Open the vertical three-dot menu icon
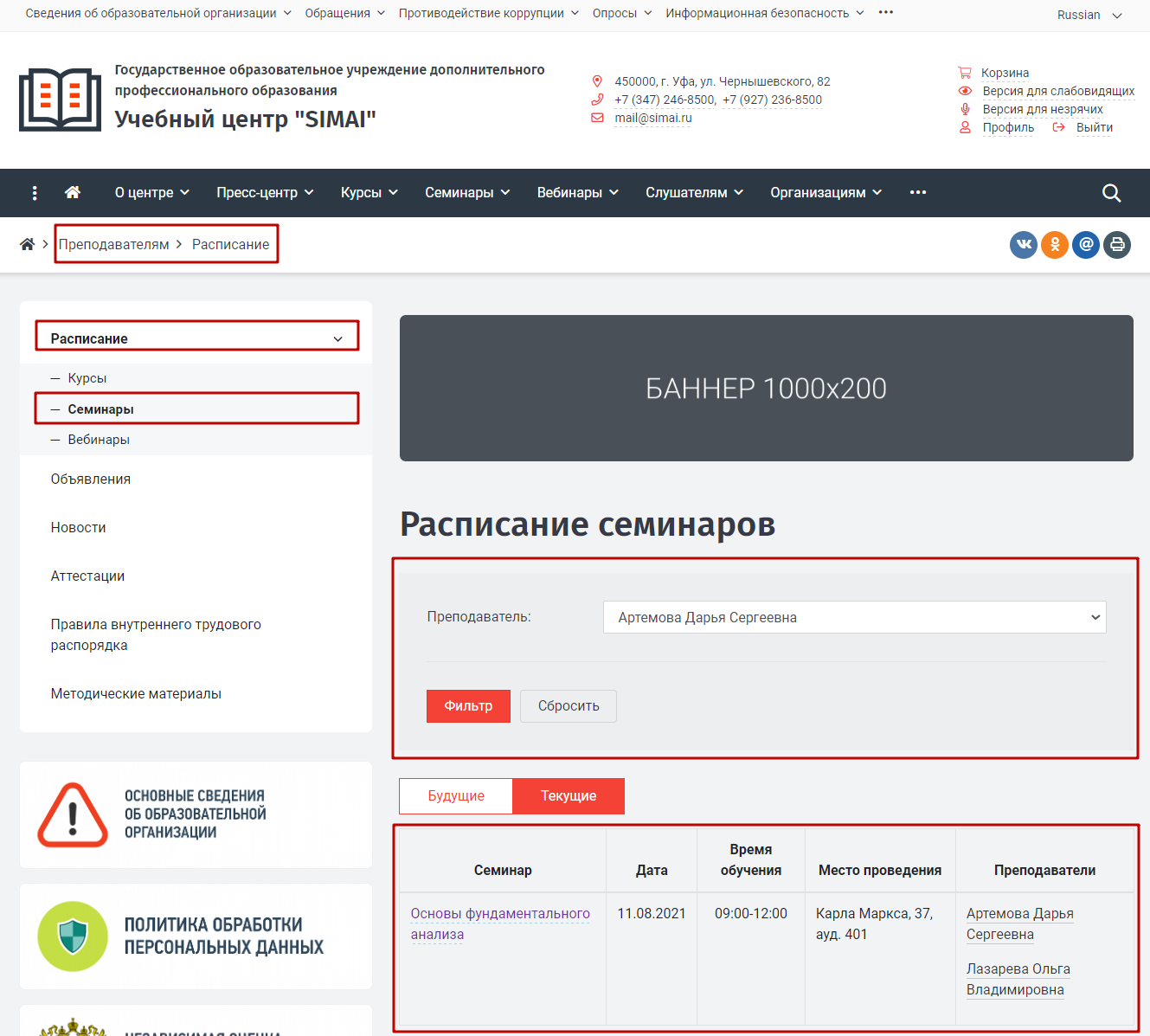The width and height of the screenshot is (1150, 1036). [35, 193]
